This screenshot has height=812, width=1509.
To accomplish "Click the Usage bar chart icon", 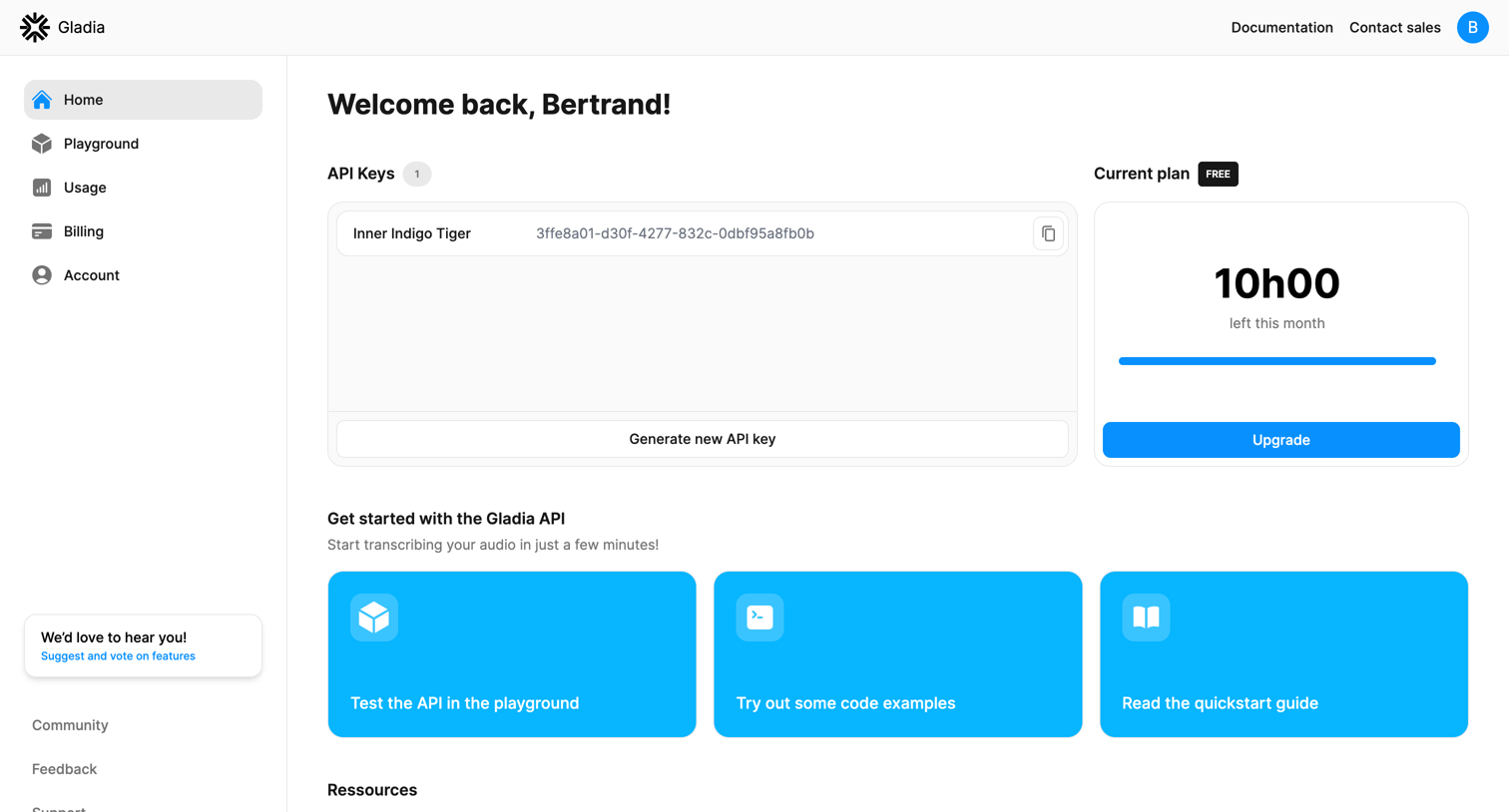I will 42,188.
